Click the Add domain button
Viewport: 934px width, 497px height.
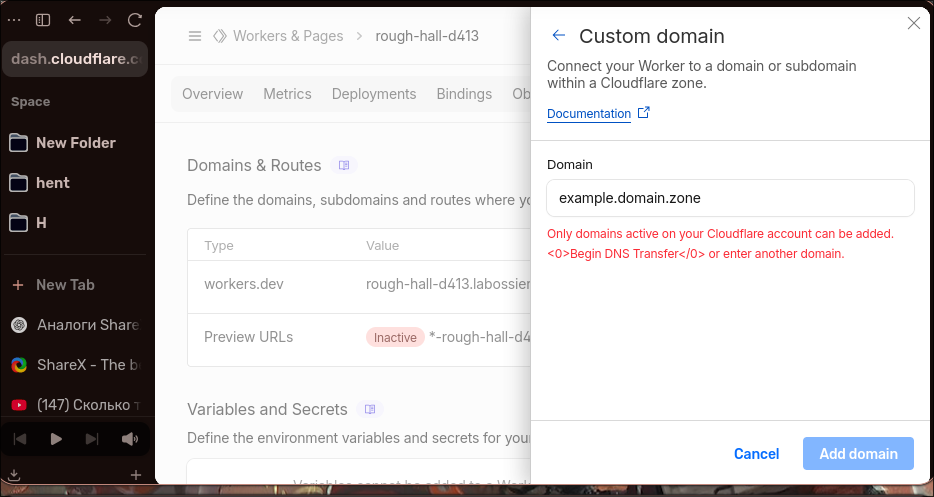tap(858, 454)
